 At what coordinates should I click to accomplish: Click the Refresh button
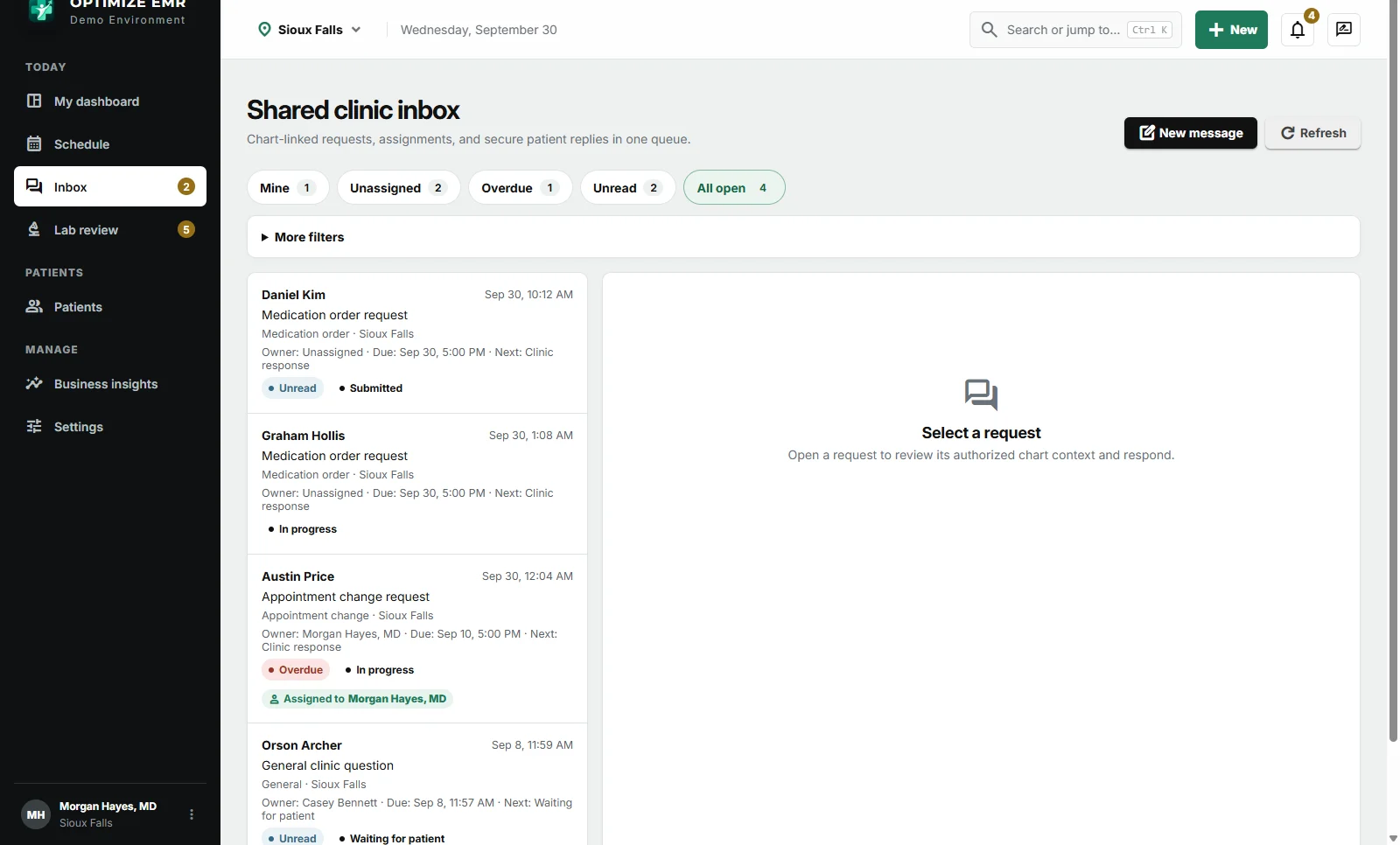[x=1312, y=133]
